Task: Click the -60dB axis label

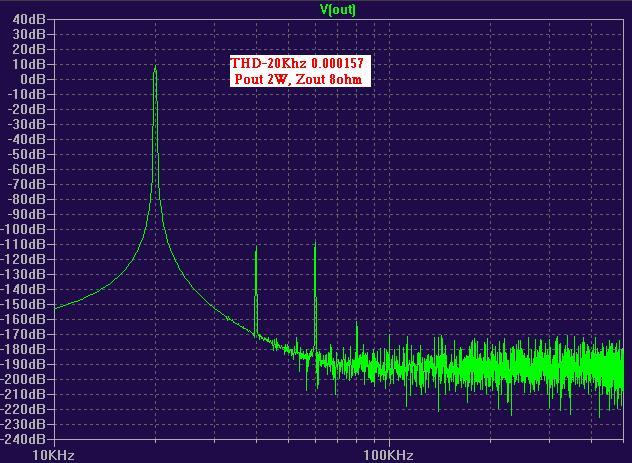Action: 27,169
